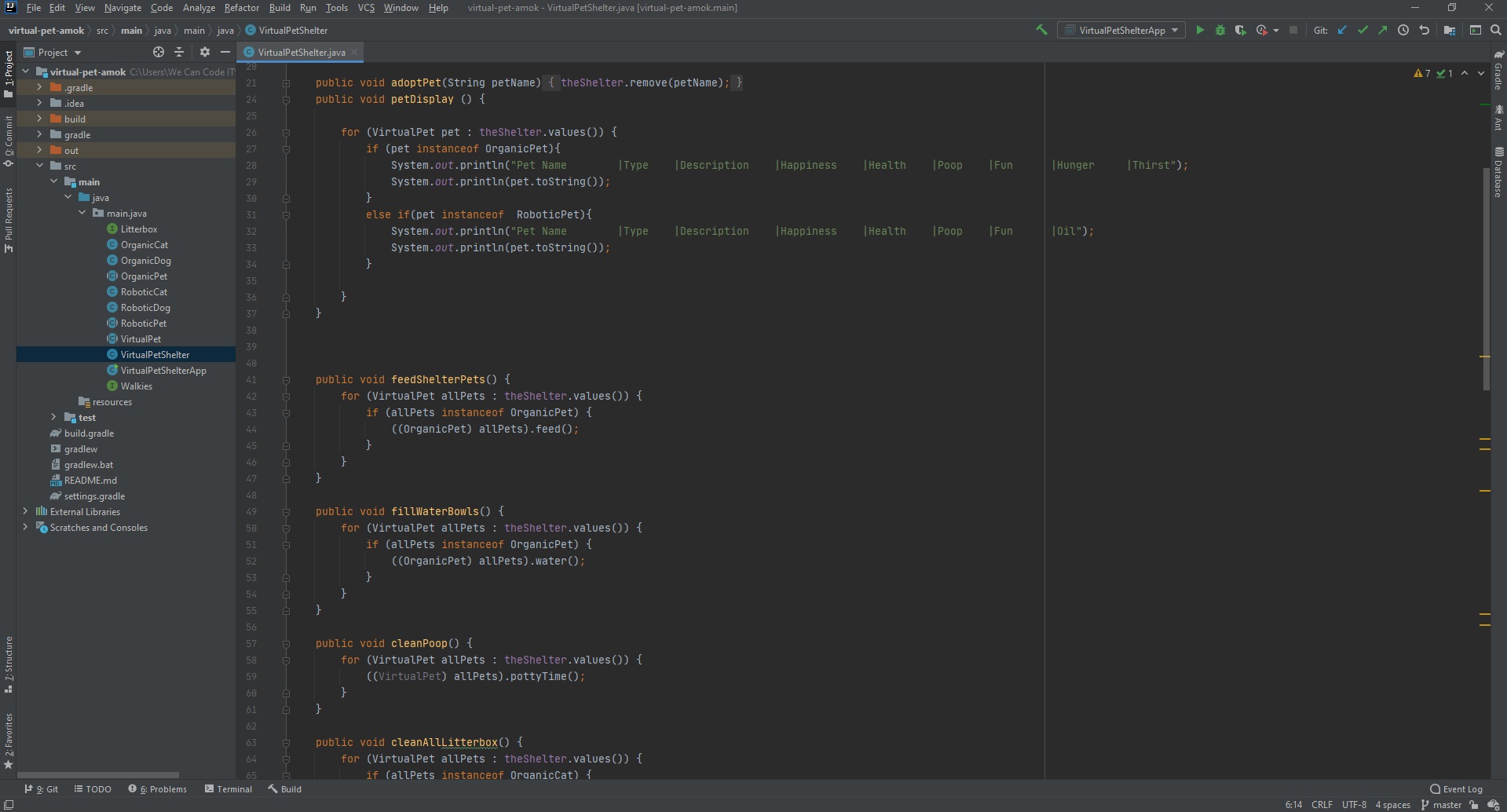Image resolution: width=1507 pixels, height=812 pixels.
Task: Click the CRLF line separator setting
Action: tap(1322, 805)
